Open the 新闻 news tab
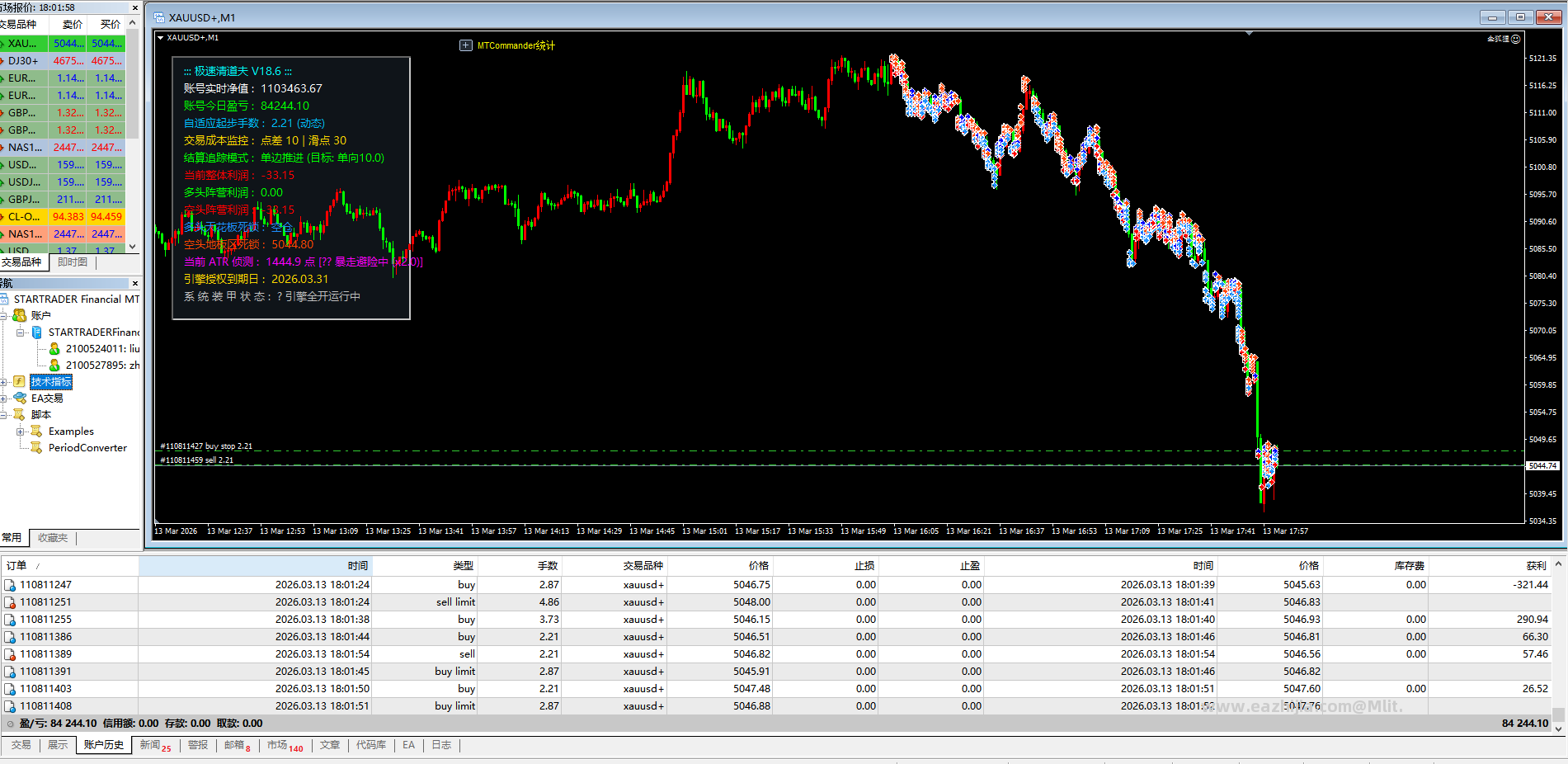Viewport: 1568px width, 764px height. (155, 745)
